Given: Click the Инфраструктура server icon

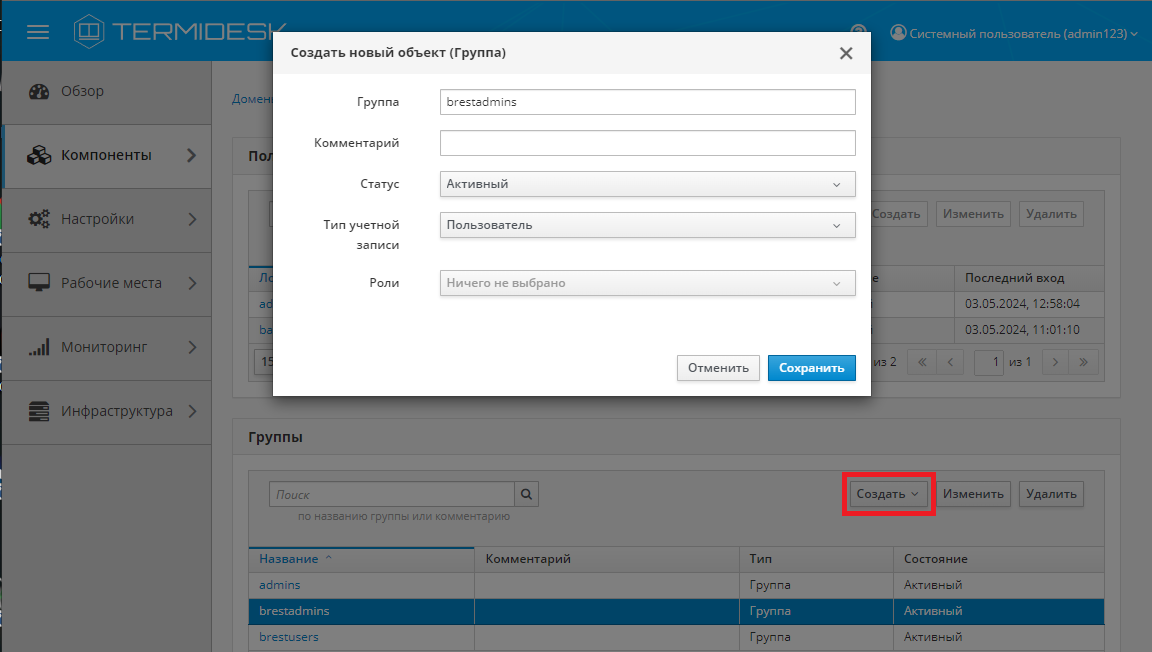Looking at the screenshot, I should click(39, 411).
